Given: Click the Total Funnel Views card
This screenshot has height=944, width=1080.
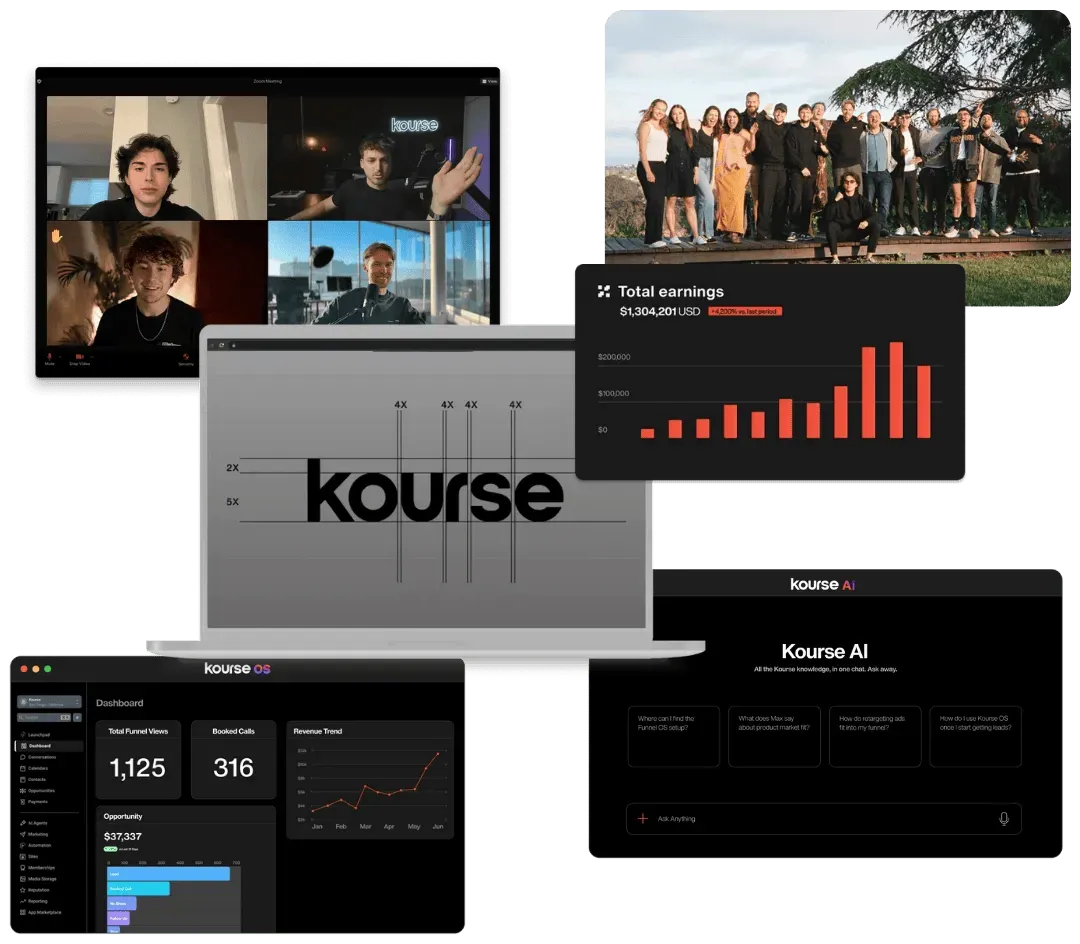Looking at the screenshot, I should 138,759.
